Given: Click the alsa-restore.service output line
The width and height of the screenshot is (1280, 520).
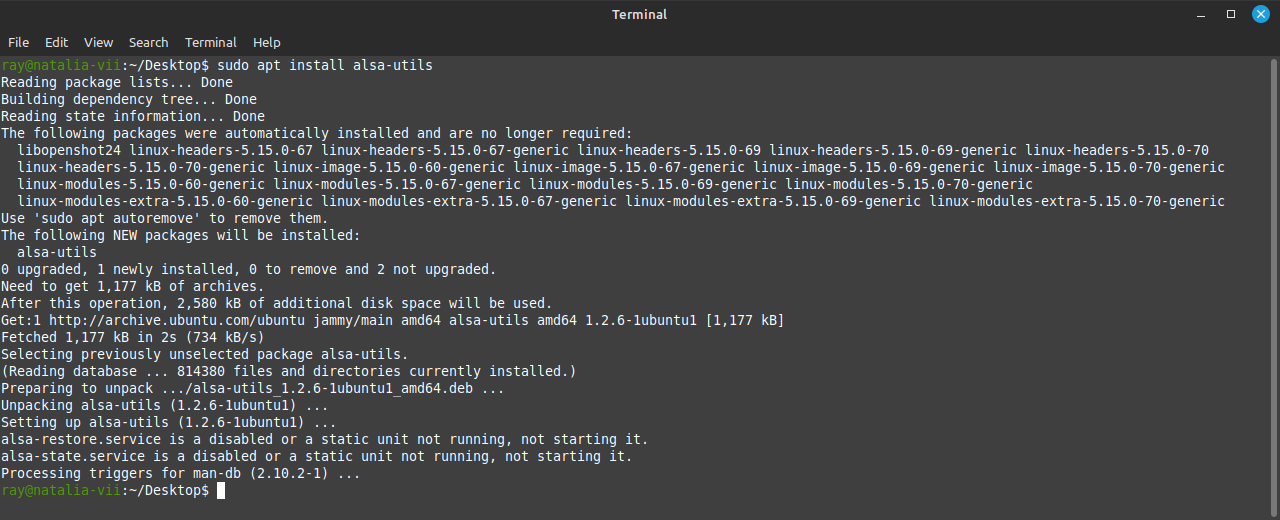Looking at the screenshot, I should tap(324, 439).
